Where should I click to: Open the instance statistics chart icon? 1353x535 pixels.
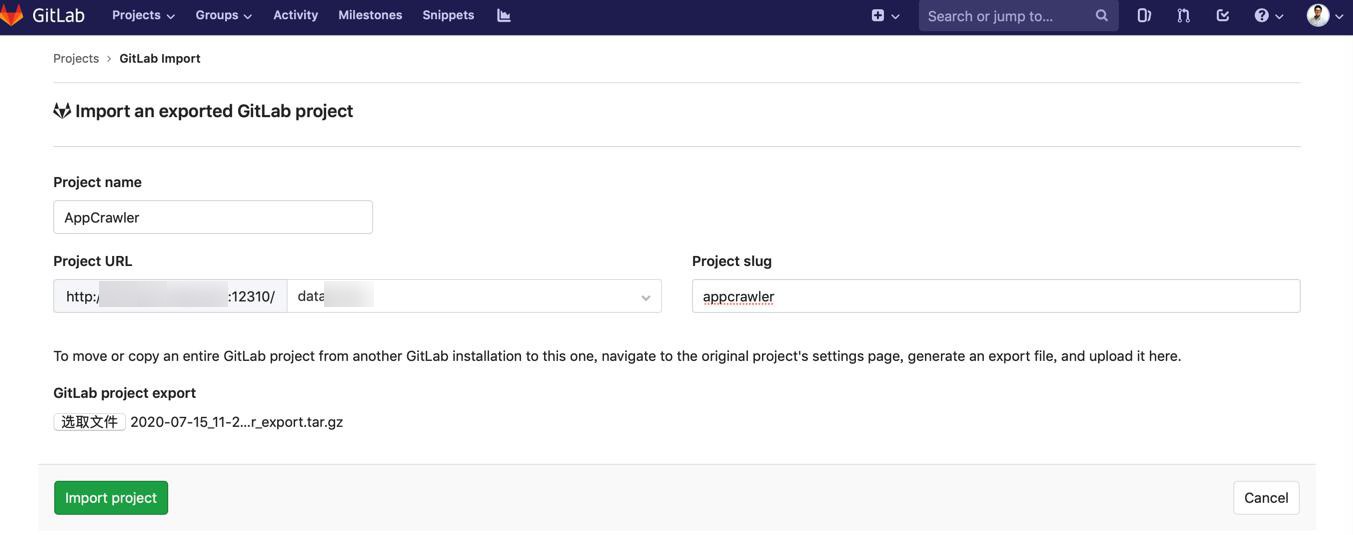504,15
